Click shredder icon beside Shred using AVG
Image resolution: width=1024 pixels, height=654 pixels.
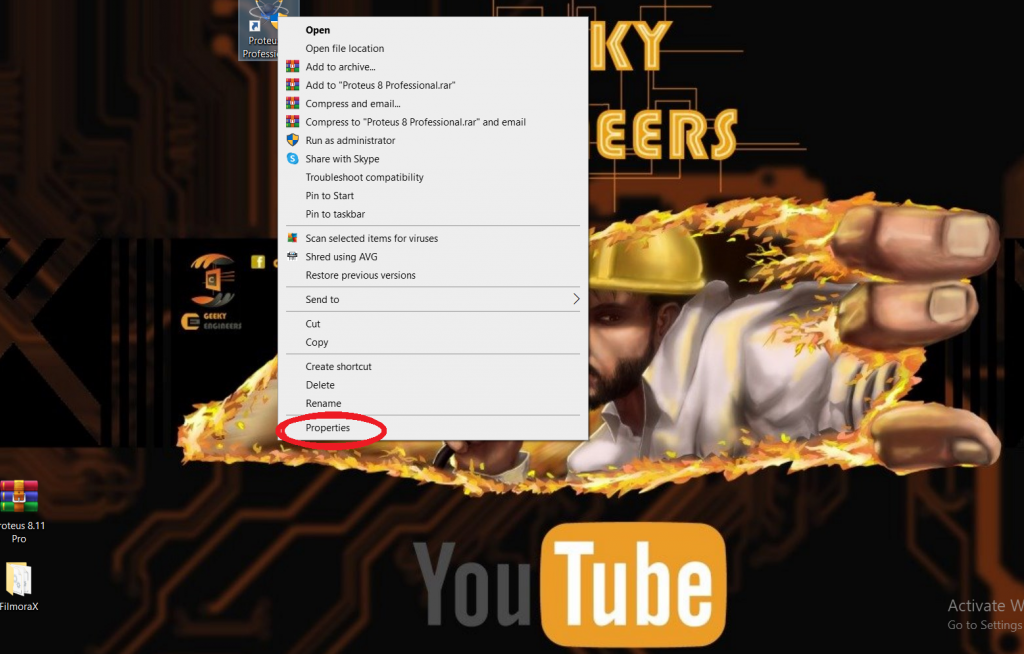[293, 257]
